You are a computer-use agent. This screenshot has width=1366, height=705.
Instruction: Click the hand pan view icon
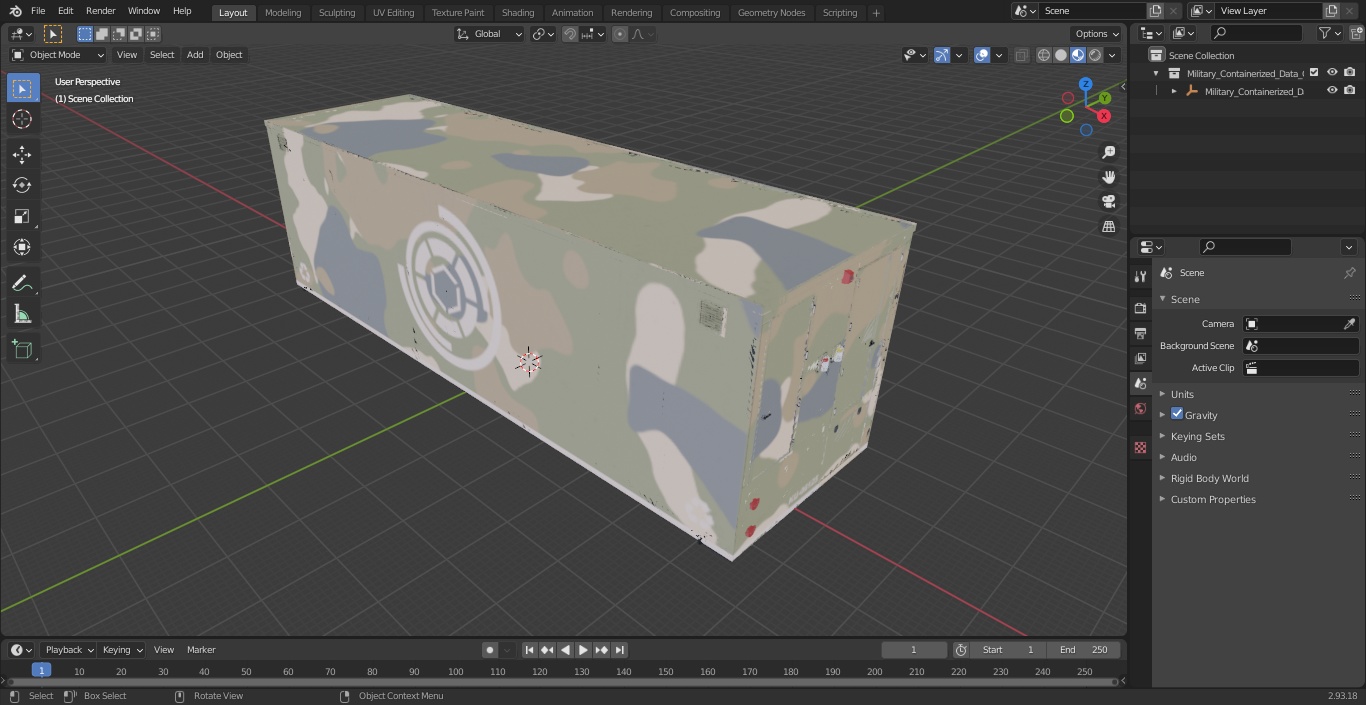point(1108,177)
